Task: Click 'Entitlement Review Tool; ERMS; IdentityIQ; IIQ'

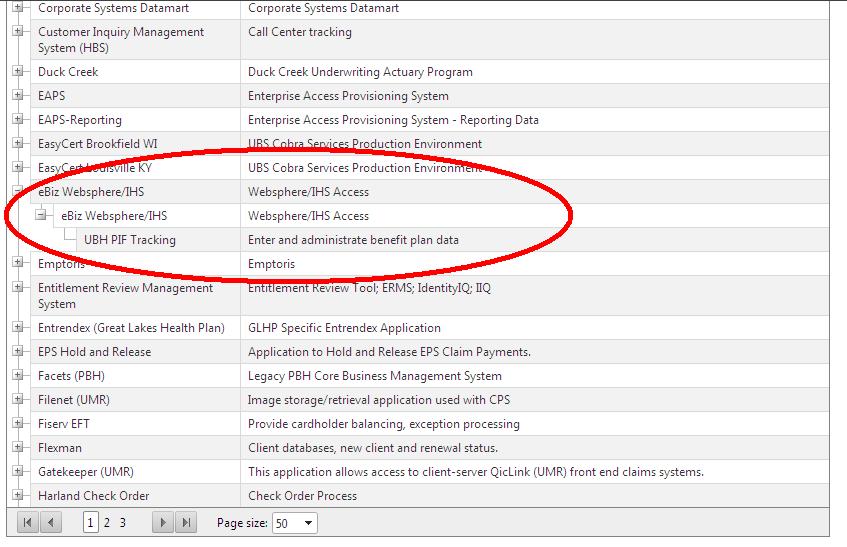Action: pos(369,288)
